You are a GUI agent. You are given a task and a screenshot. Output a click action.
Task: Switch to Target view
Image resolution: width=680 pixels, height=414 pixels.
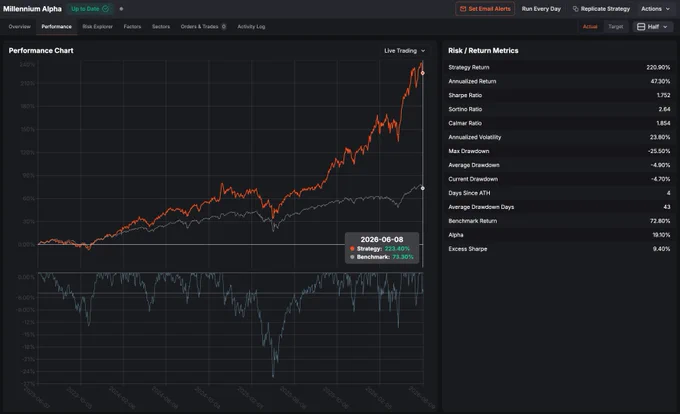coord(615,26)
